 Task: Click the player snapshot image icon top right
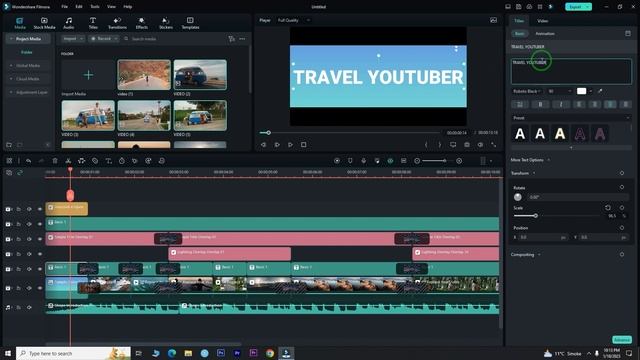[493, 20]
